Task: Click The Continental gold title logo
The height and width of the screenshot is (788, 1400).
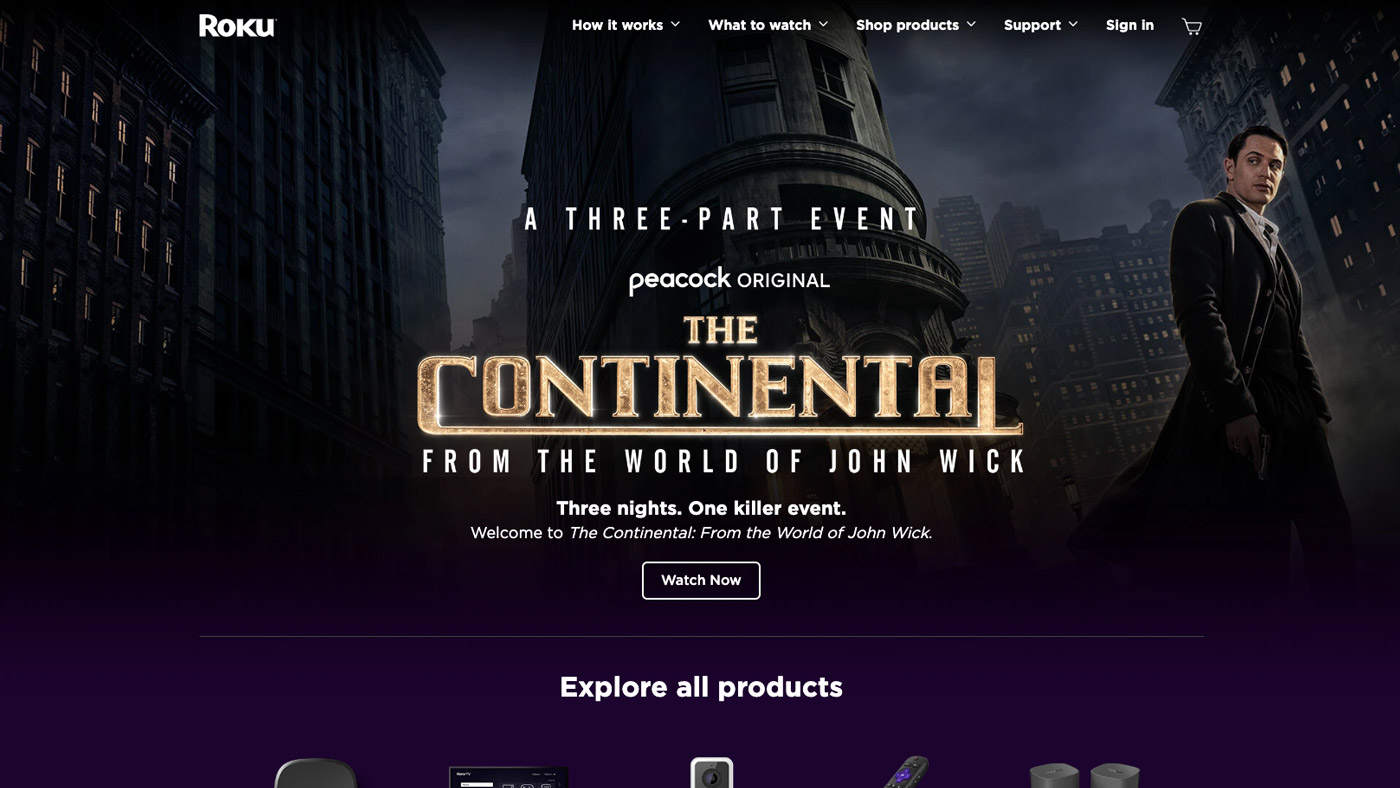Action: pos(720,376)
